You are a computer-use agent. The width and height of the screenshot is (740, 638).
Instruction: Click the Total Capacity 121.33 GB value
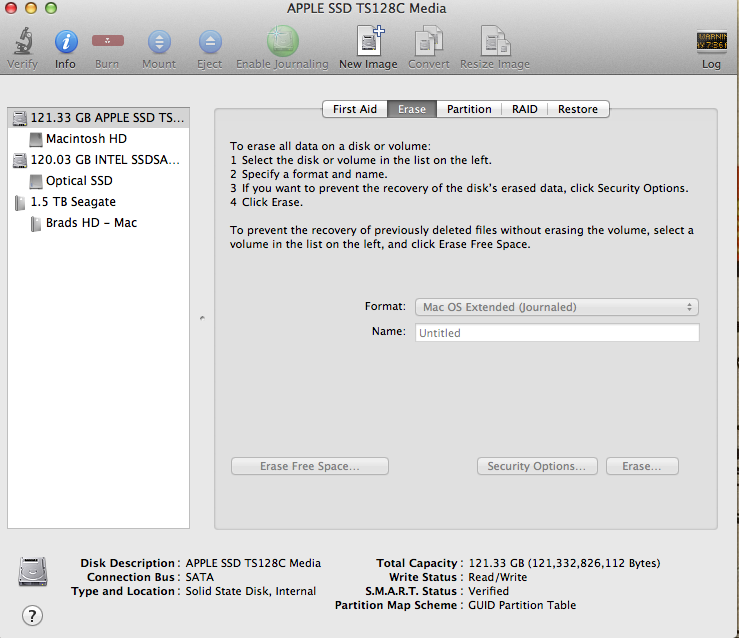coord(564,563)
